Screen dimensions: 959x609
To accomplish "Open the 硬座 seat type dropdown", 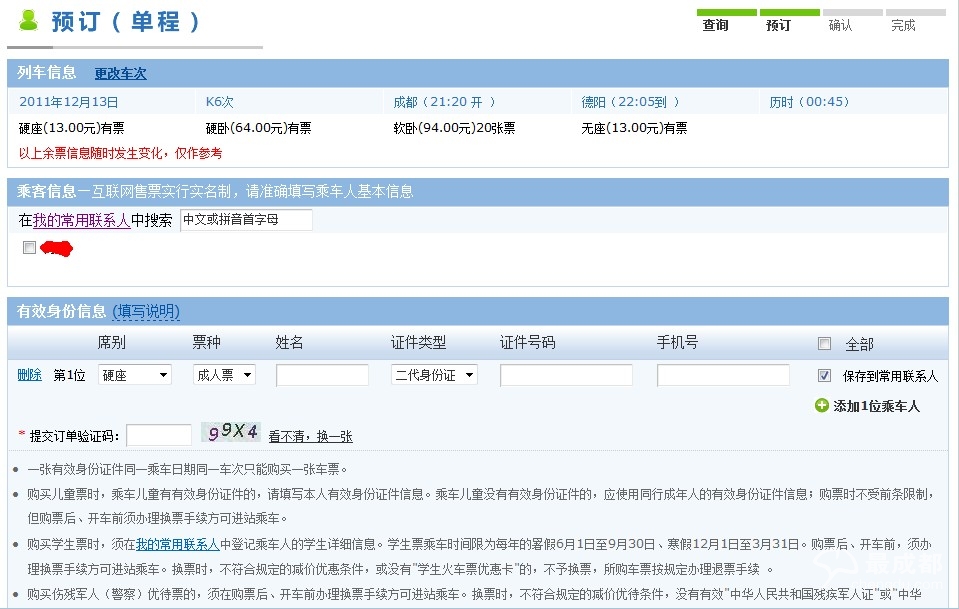I will (135, 375).
